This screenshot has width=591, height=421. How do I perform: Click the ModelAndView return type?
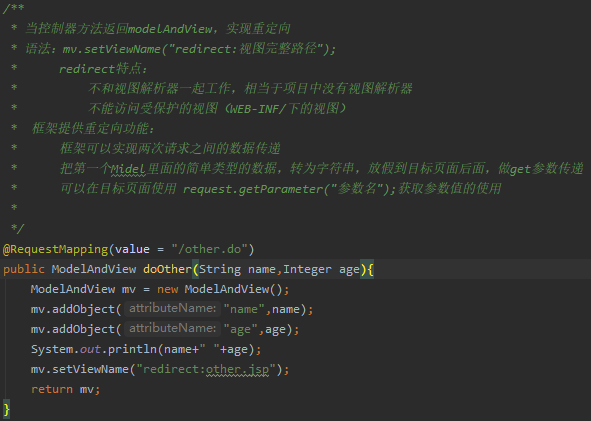(93, 269)
